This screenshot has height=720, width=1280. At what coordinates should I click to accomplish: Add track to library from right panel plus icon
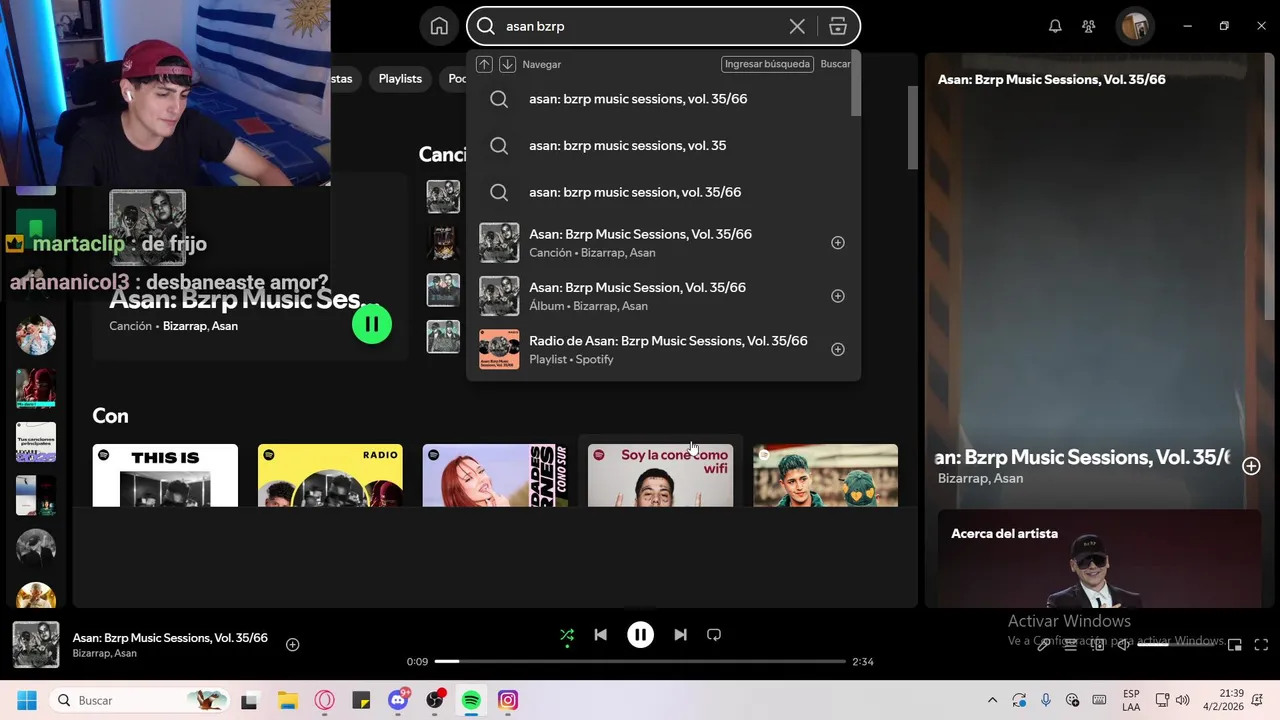tap(1251, 466)
